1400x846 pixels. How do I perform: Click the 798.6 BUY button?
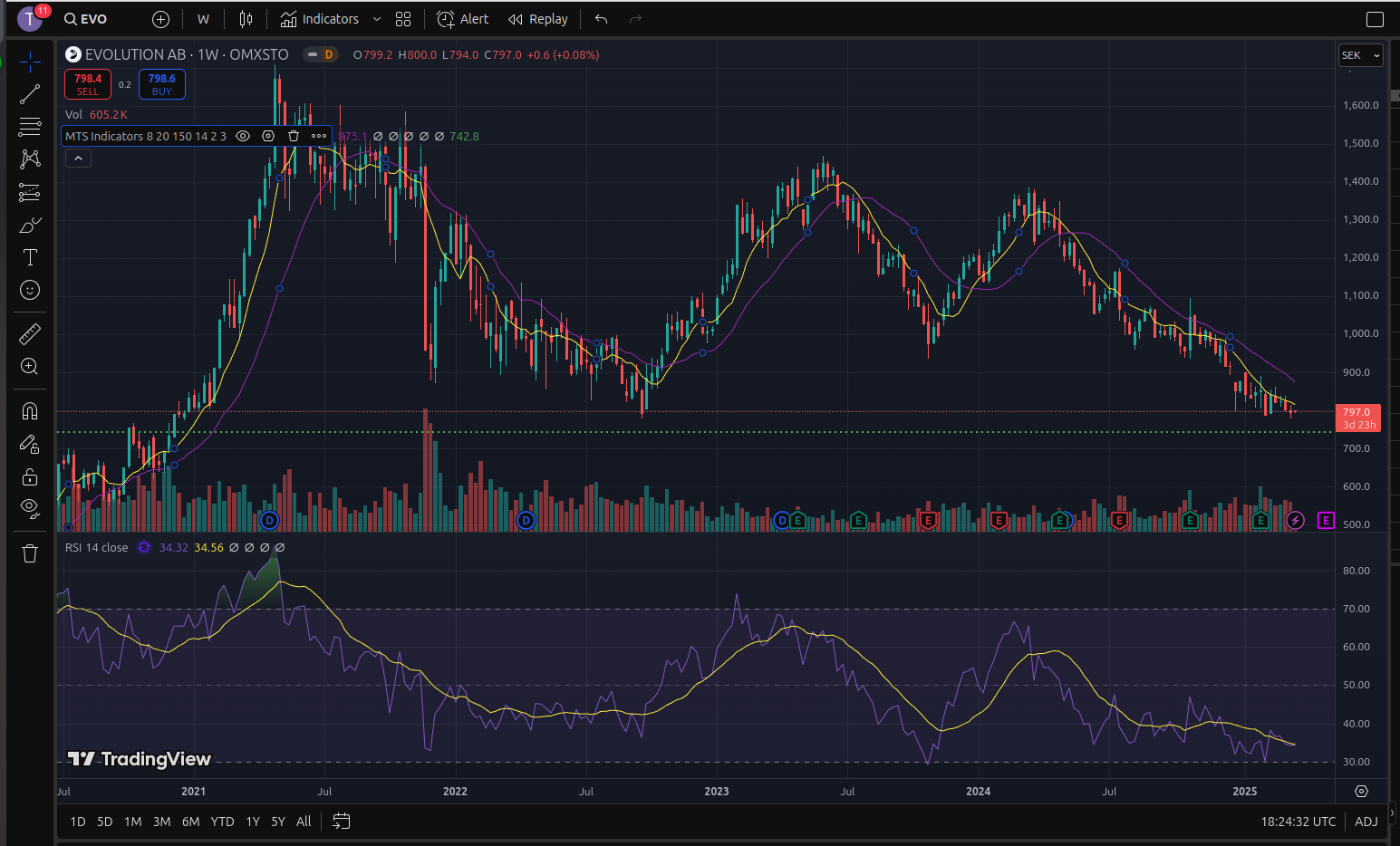(162, 84)
